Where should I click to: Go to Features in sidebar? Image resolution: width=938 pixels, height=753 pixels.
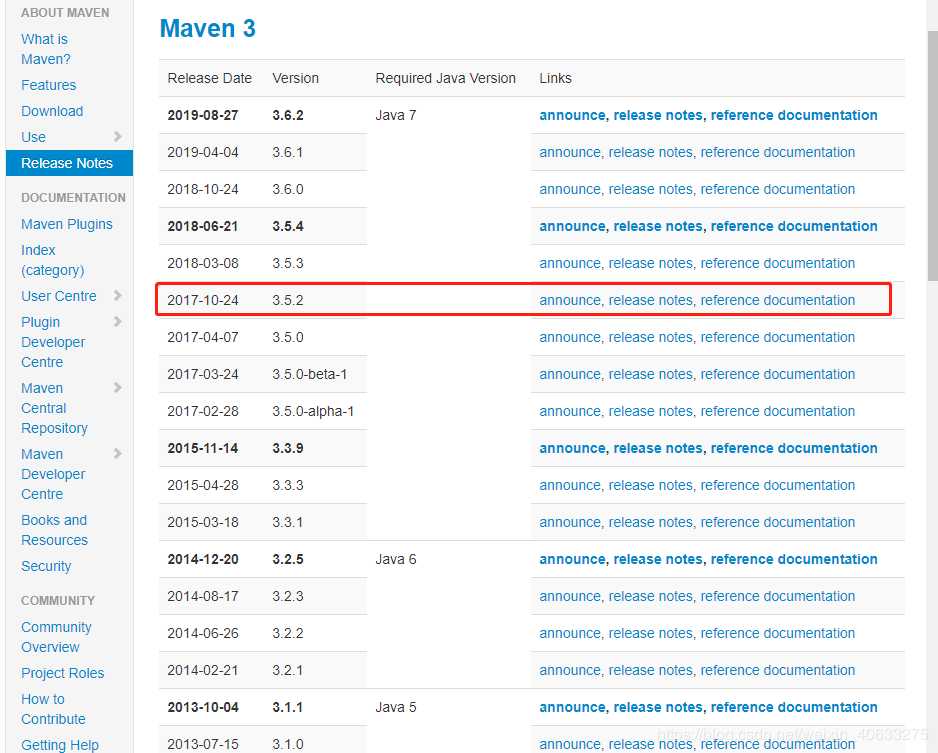coord(48,85)
